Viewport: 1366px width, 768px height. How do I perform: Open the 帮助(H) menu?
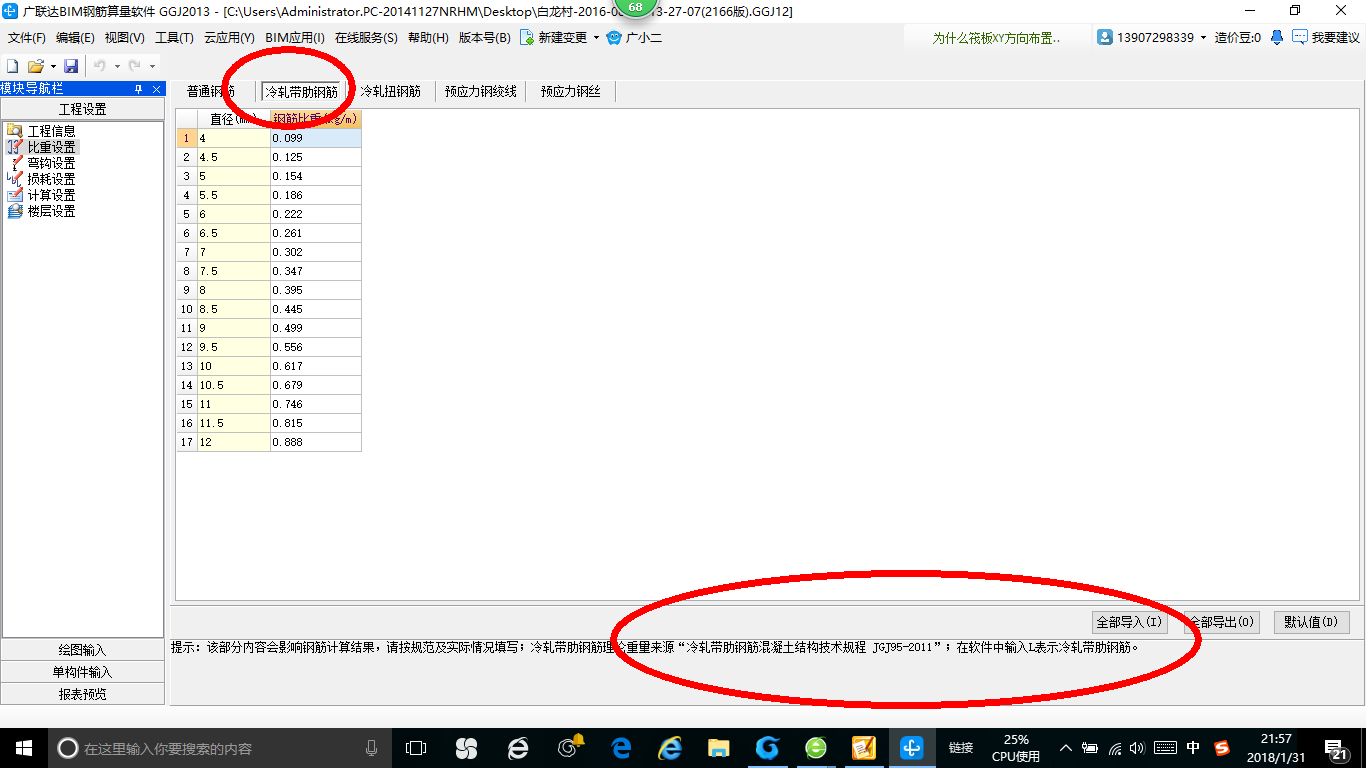428,38
